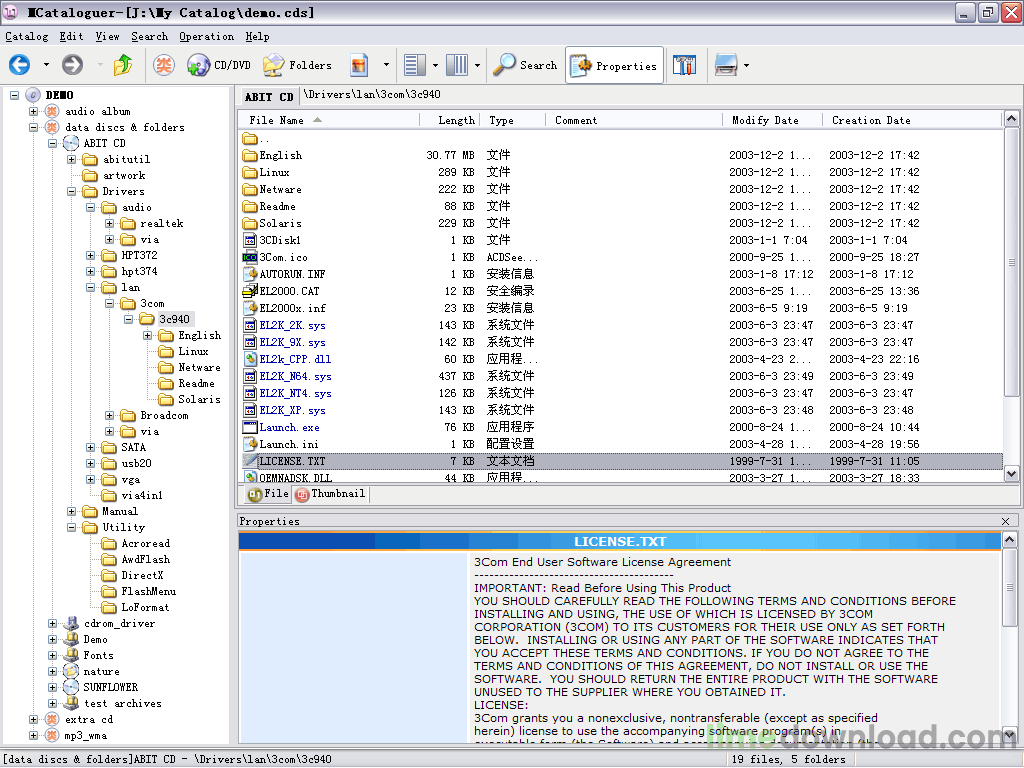
Task: Click the column view icon
Action: click(456, 64)
